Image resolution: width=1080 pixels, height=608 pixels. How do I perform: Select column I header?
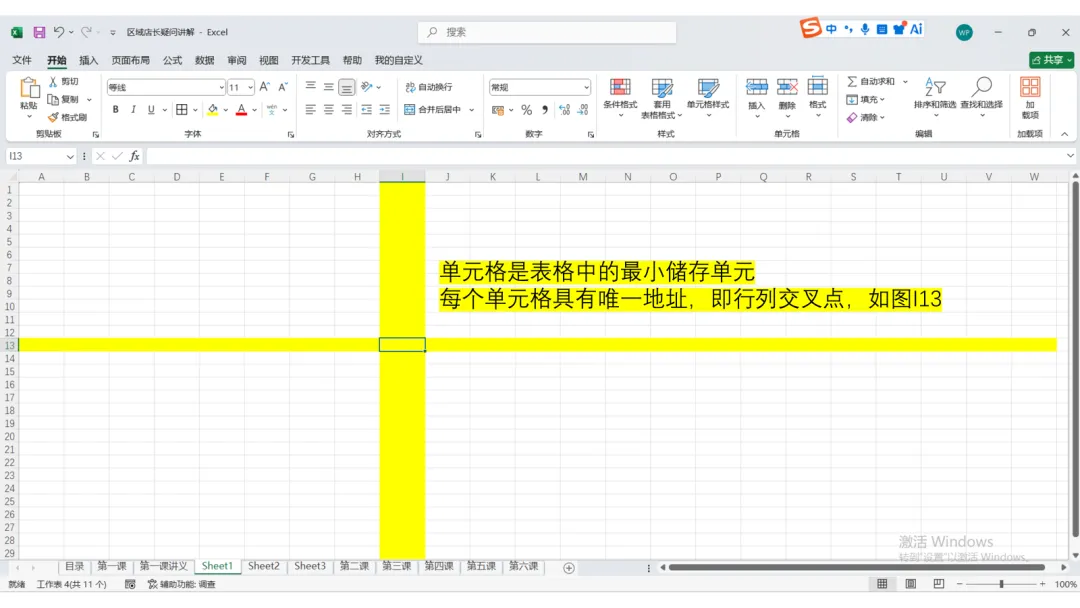402,177
